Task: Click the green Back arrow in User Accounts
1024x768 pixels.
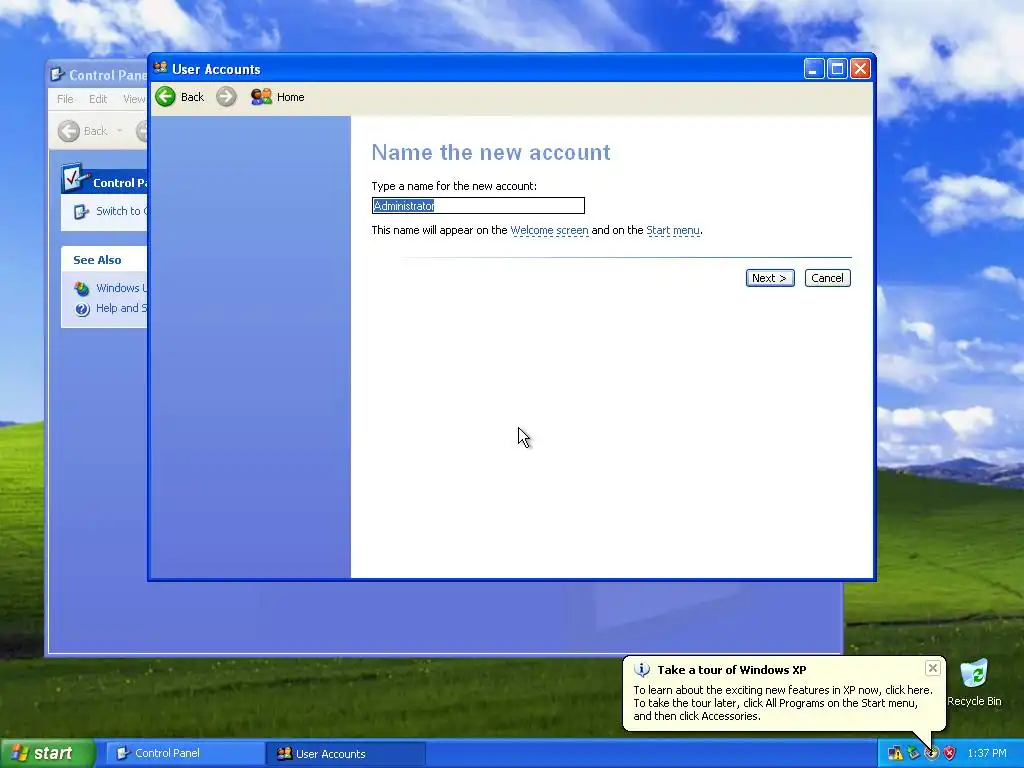Action: [165, 97]
